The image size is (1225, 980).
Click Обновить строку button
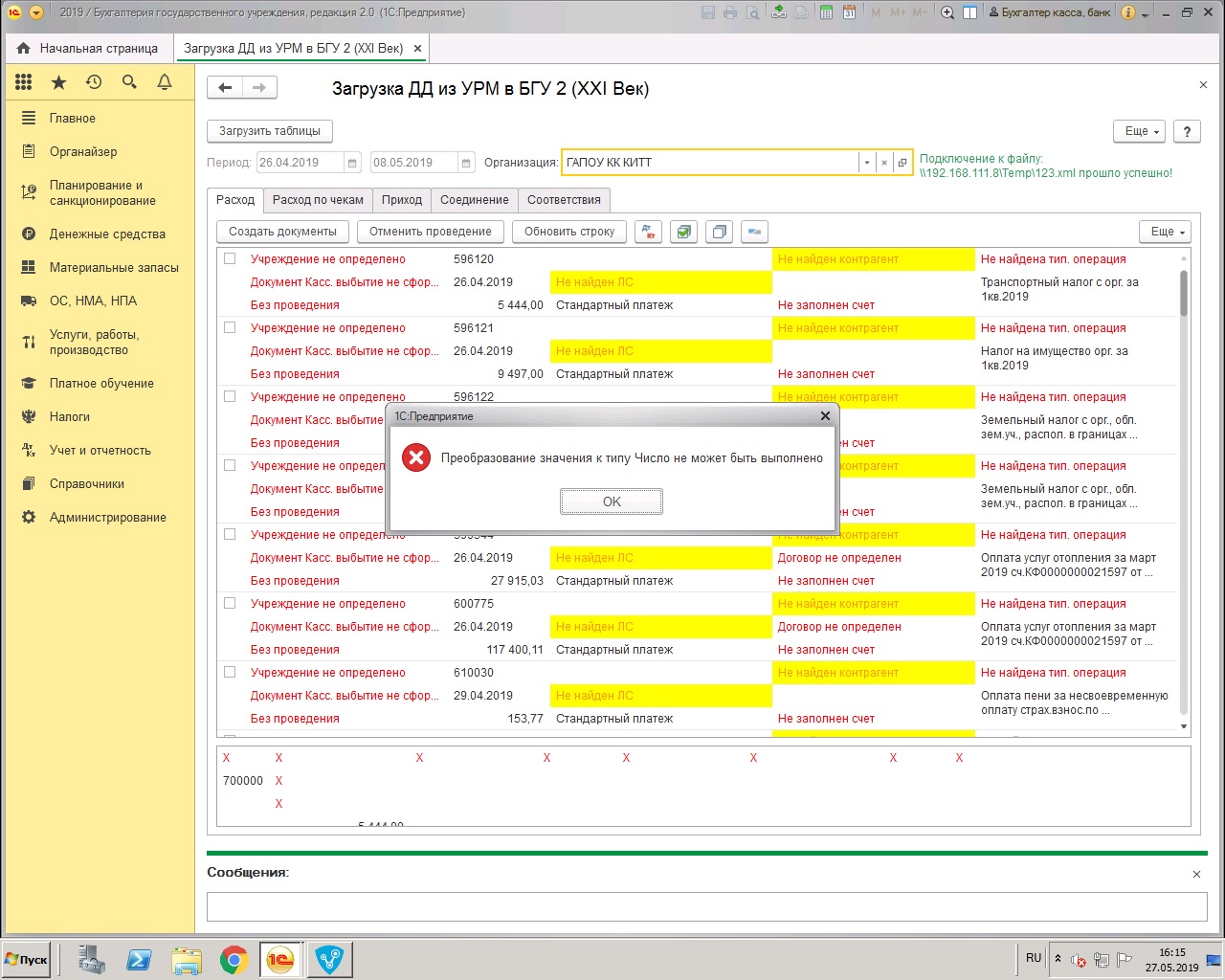tap(569, 232)
